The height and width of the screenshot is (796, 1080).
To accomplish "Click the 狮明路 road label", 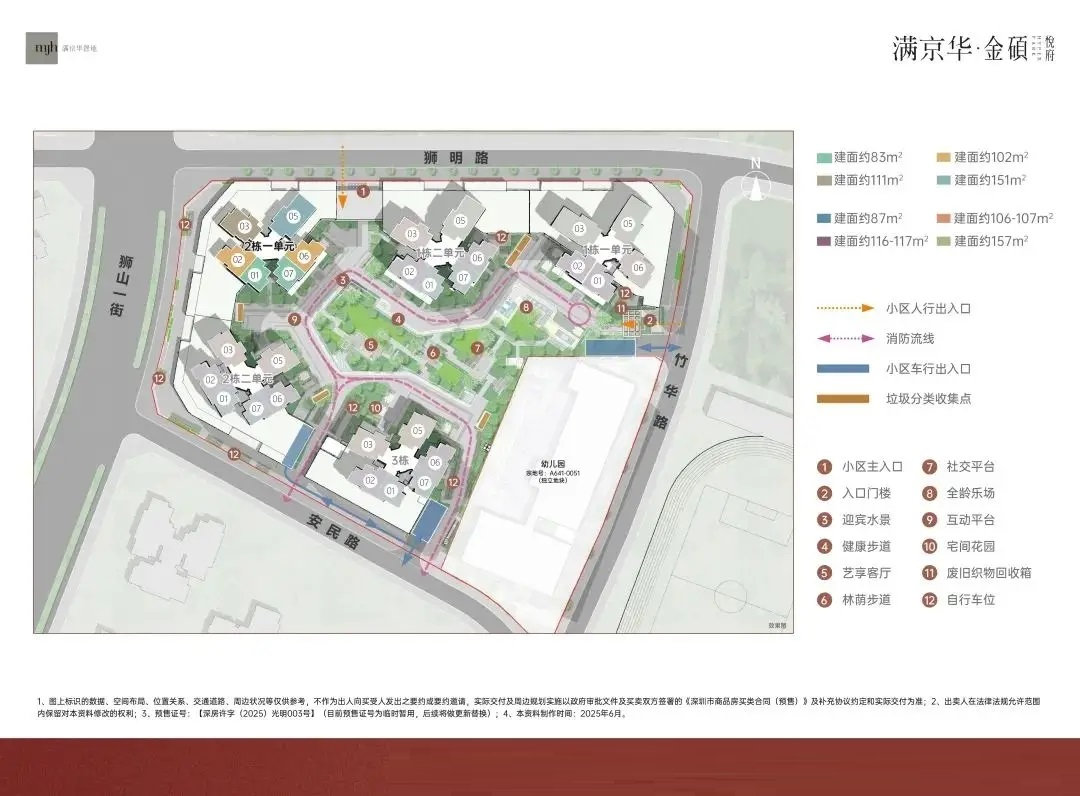I will pos(457,158).
